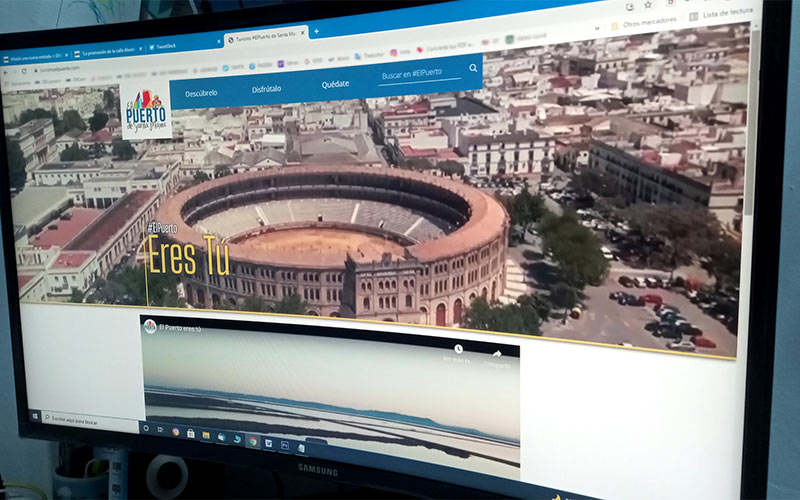Open the Lista de lectura reading list

click(x=721, y=14)
